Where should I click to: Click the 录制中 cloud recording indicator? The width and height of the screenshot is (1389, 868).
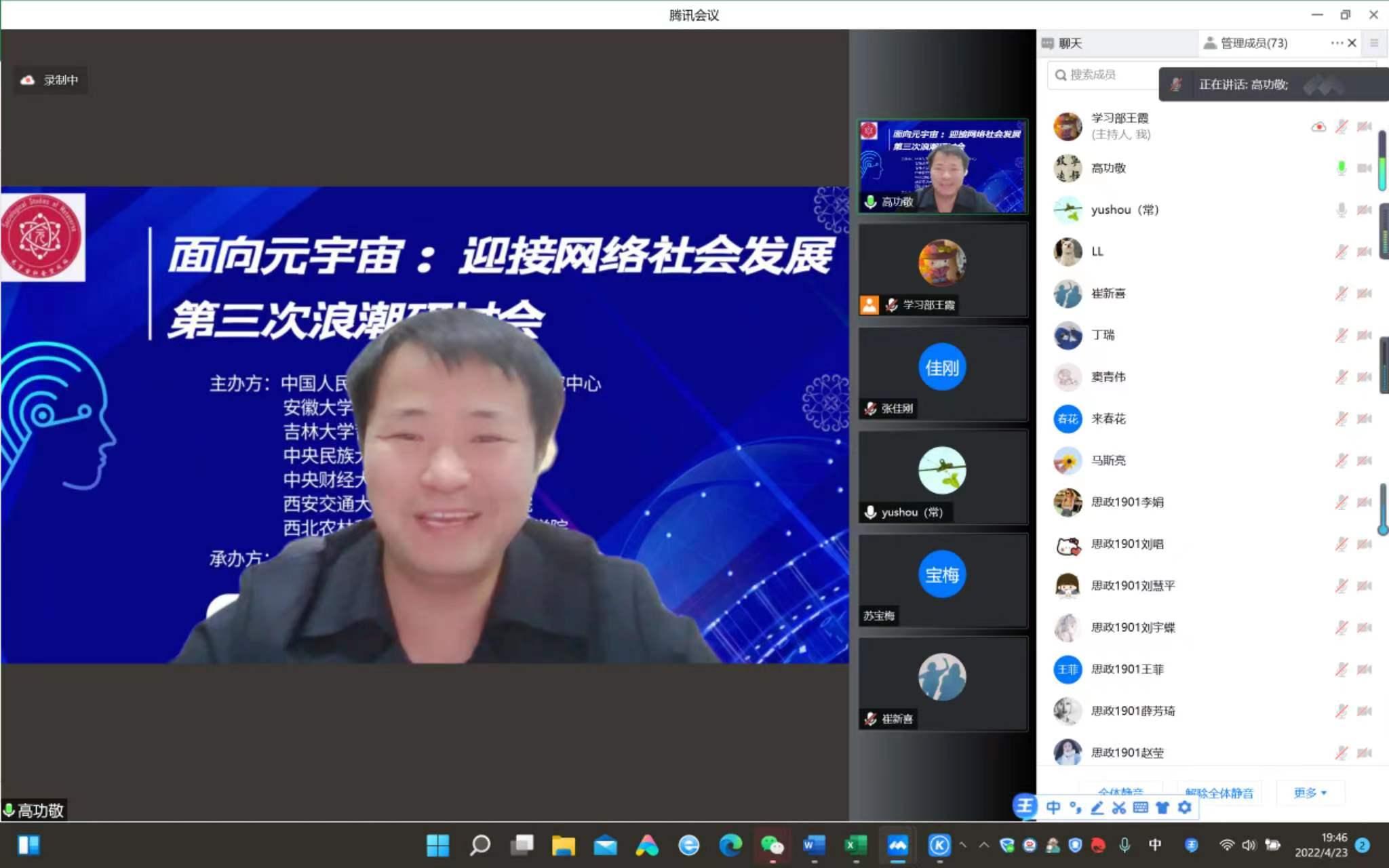click(x=50, y=80)
